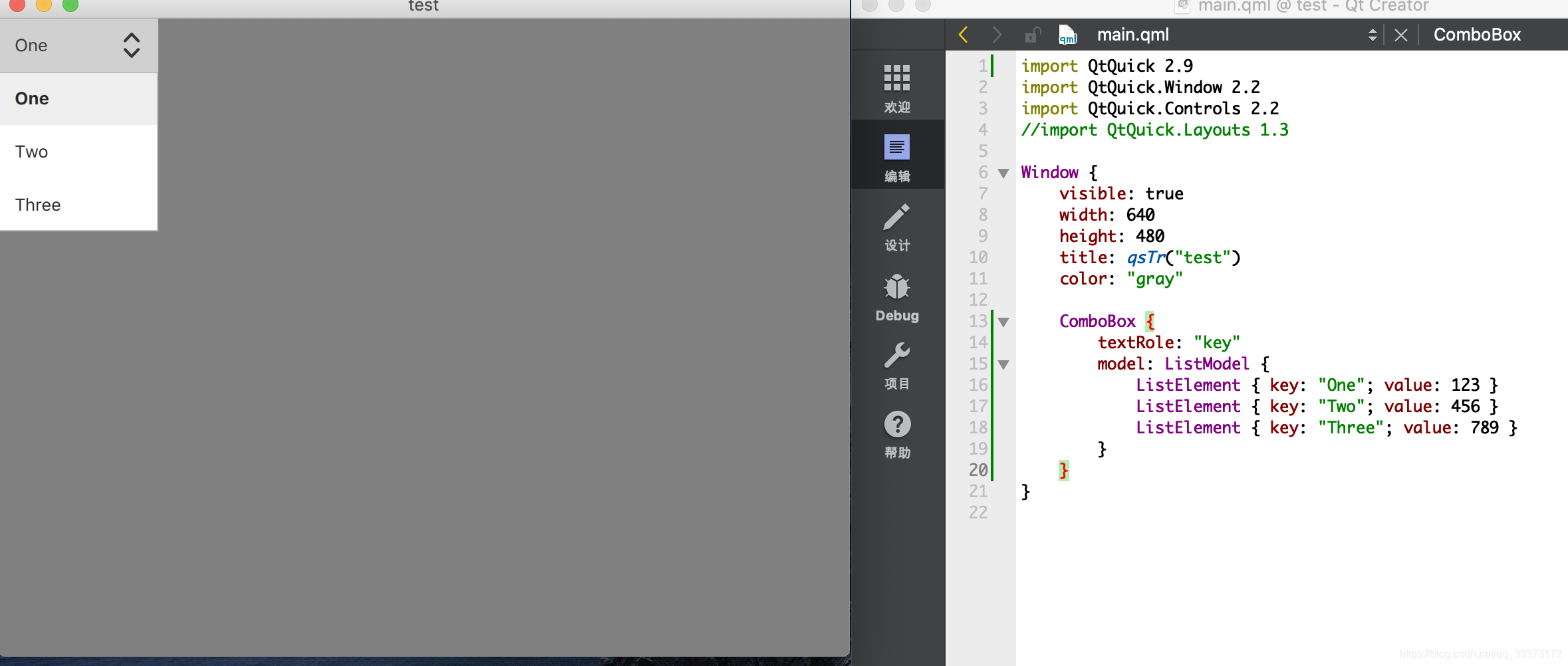Screen dimensions: 1568x666
Task: Click the qsTr function call on line 10
Action: (1146, 257)
